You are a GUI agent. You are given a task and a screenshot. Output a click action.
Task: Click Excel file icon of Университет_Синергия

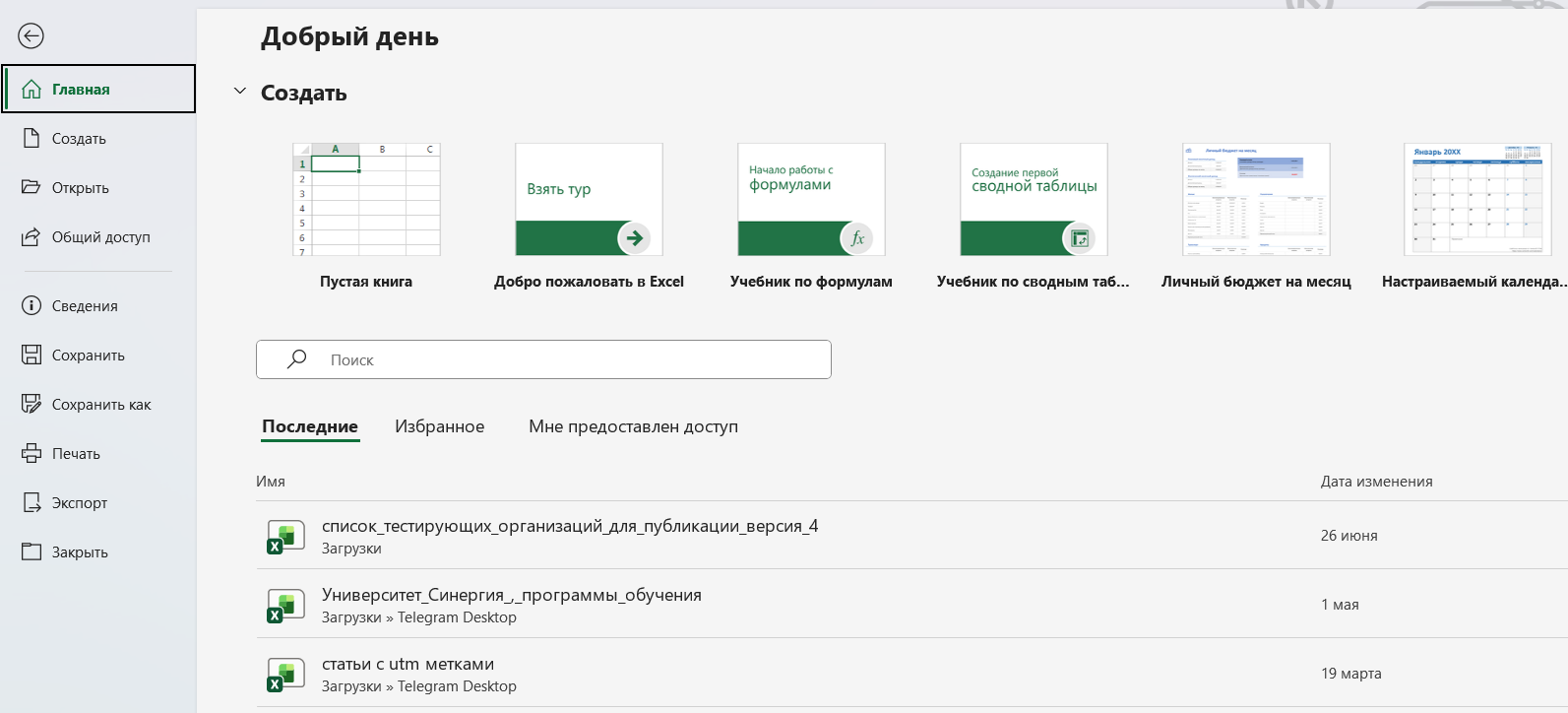285,607
